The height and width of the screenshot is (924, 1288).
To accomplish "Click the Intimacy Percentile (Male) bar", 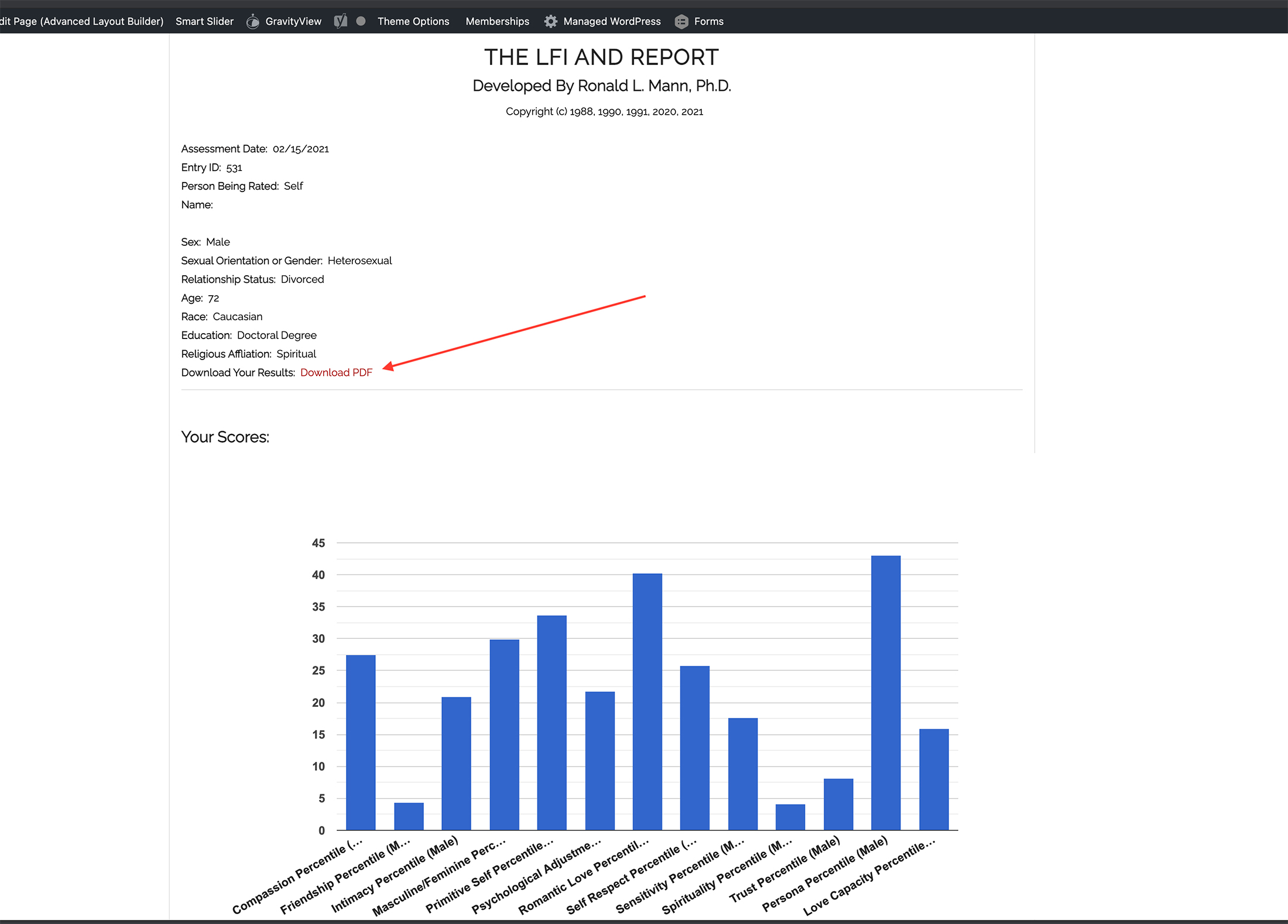I will click(x=456, y=764).
